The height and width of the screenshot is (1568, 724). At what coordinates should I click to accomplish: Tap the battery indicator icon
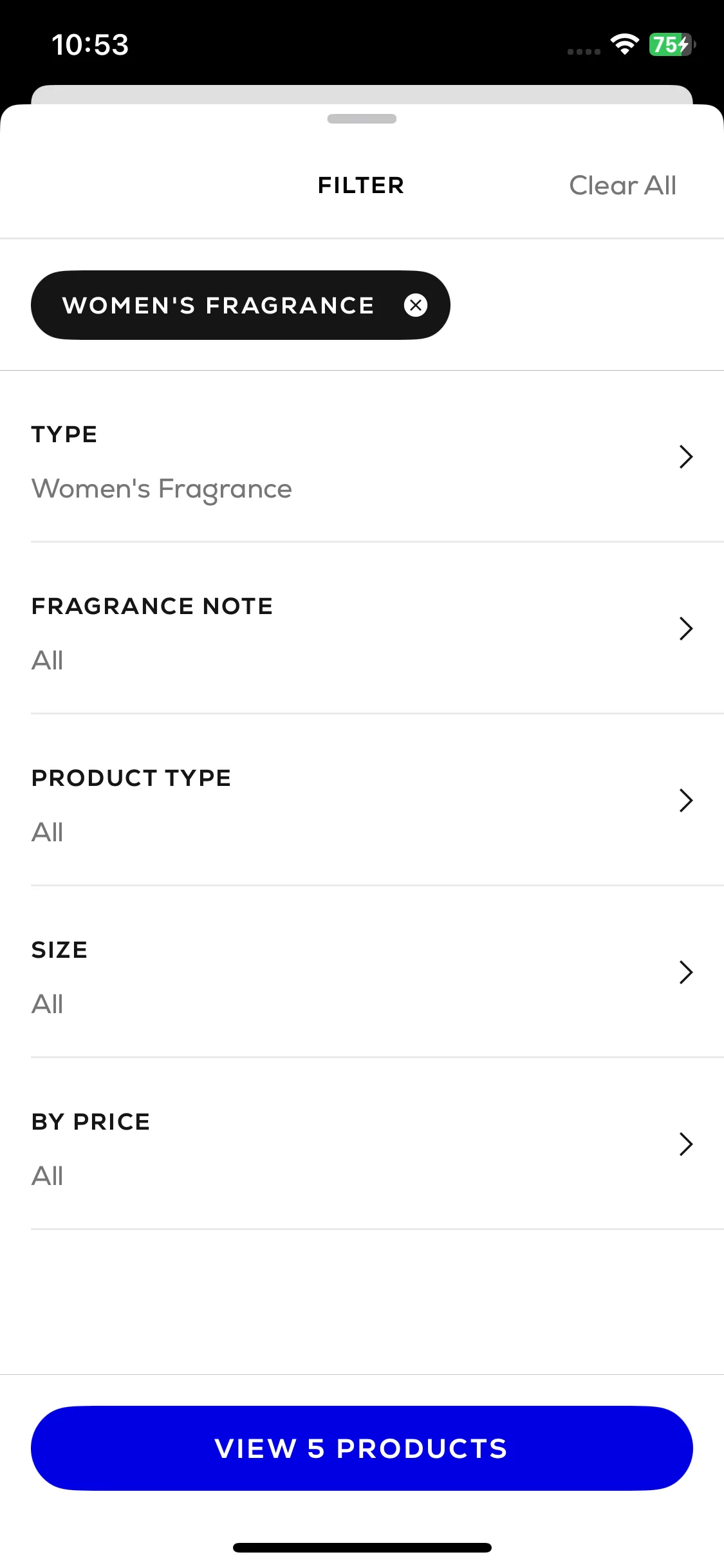[x=672, y=44]
